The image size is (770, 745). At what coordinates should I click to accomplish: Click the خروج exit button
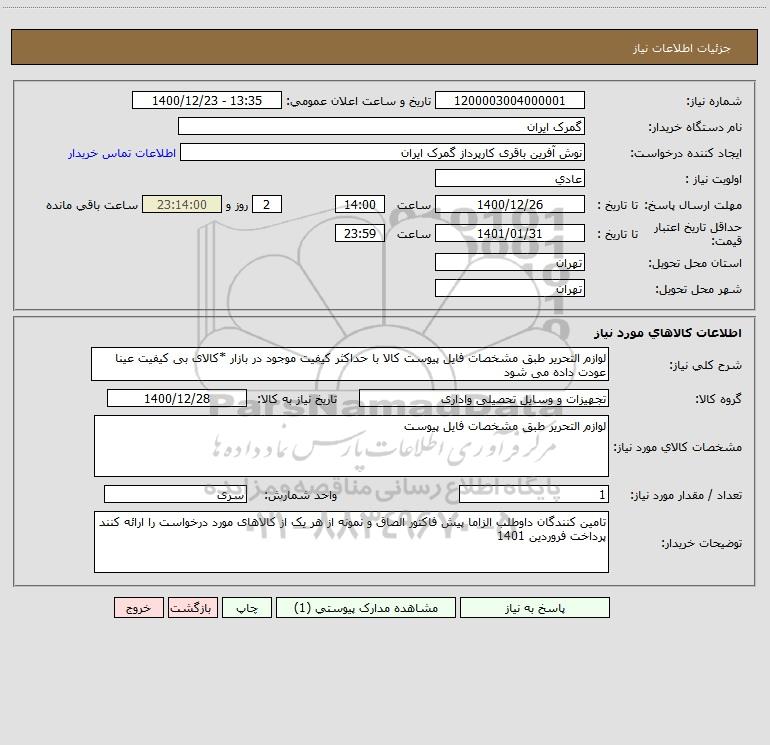click(x=138, y=608)
